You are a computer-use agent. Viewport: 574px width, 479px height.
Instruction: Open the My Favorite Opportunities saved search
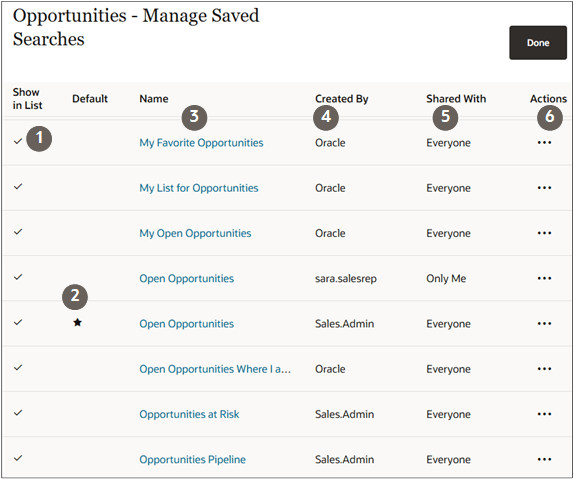tap(201, 143)
